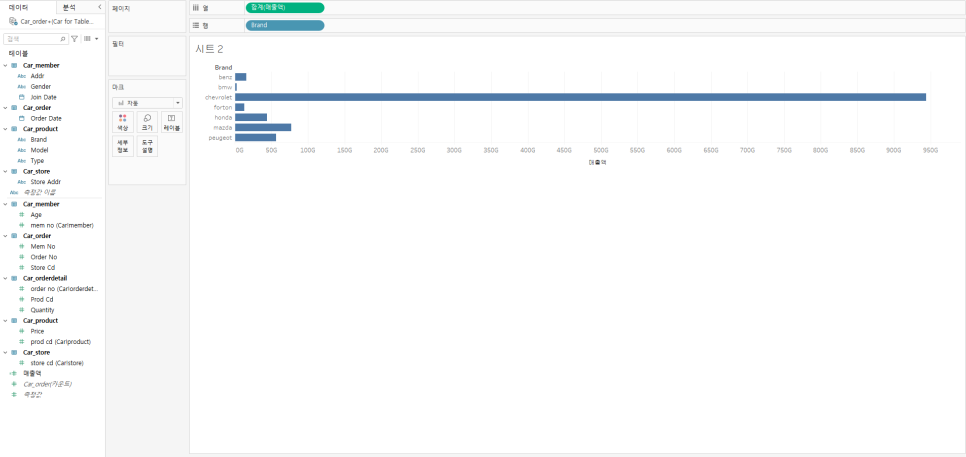This screenshot has height=457, width=966.
Task: Select the 합계(매출액) pill on Columns
Action: (x=285, y=7)
